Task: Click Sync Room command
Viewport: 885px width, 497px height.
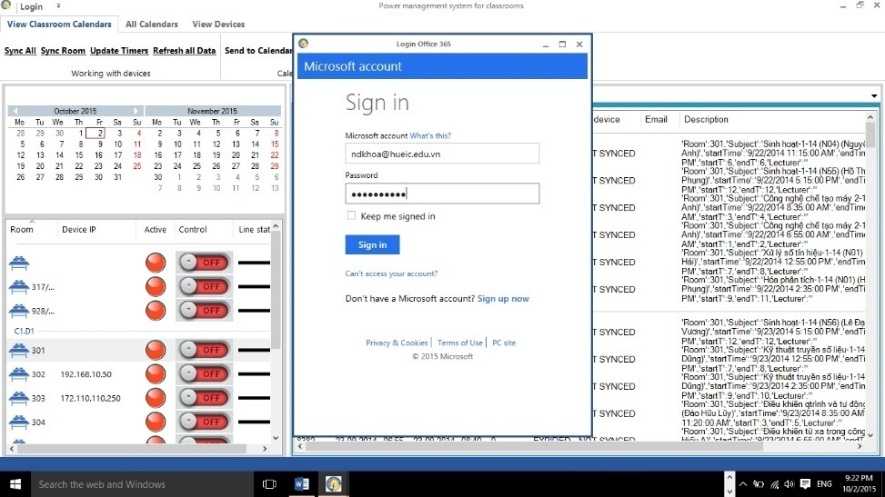Action: pos(63,51)
